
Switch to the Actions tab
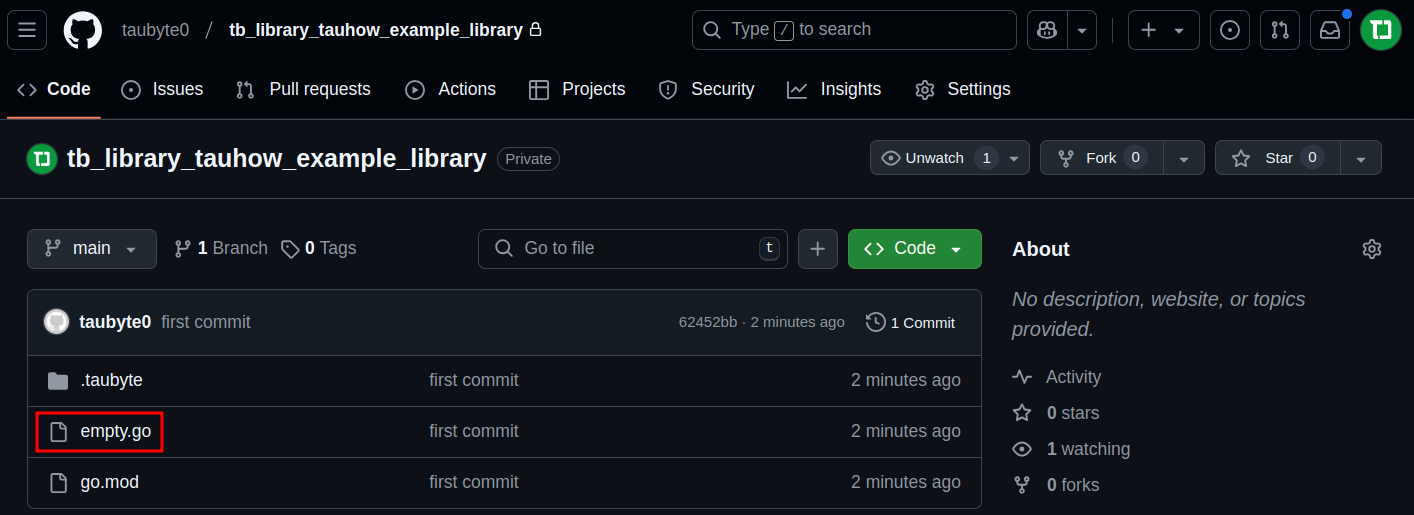[450, 90]
